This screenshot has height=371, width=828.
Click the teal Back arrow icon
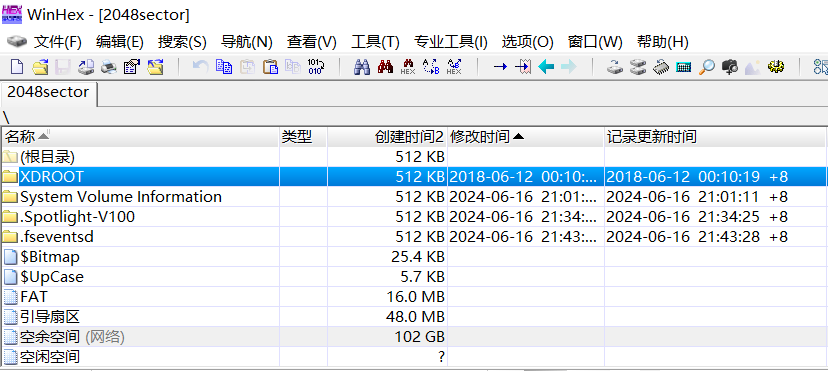(546, 67)
